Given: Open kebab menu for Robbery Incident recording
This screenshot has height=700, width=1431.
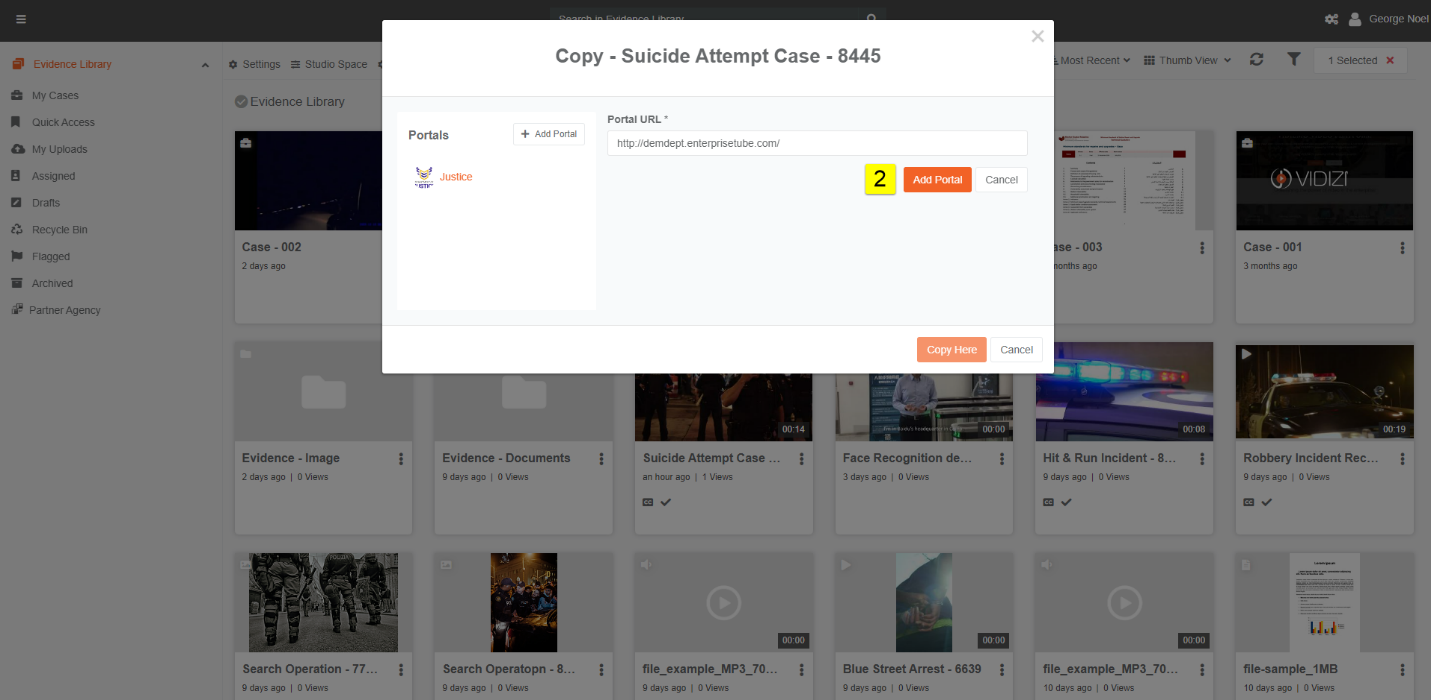Looking at the screenshot, I should click(1402, 459).
